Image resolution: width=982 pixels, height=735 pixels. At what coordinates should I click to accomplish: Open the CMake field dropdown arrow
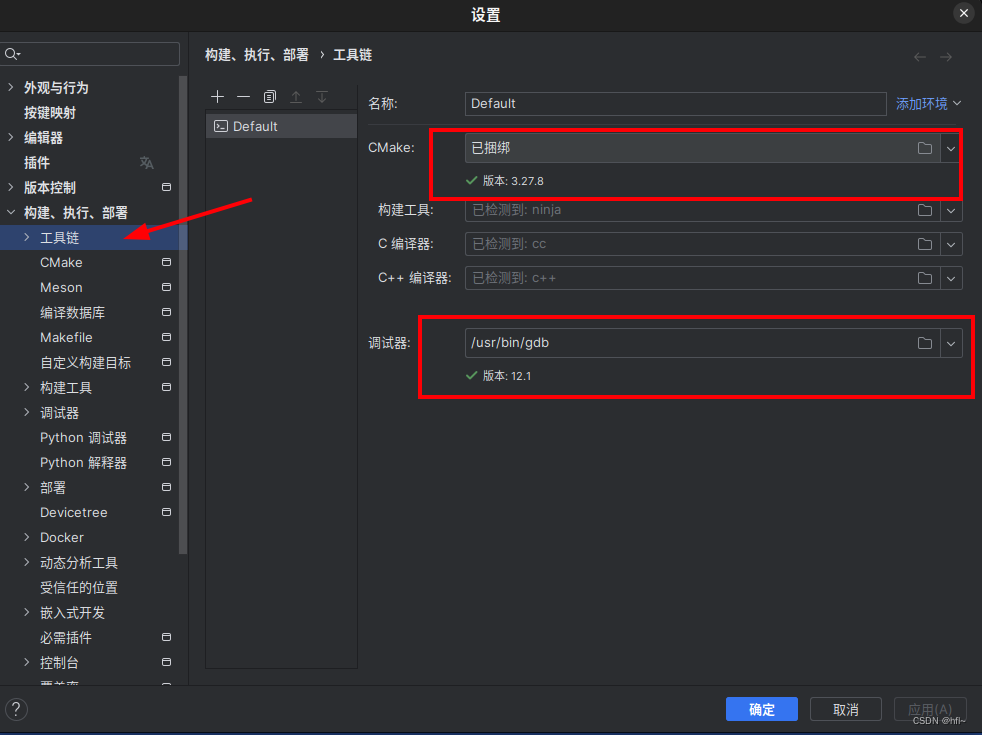[x=951, y=147]
